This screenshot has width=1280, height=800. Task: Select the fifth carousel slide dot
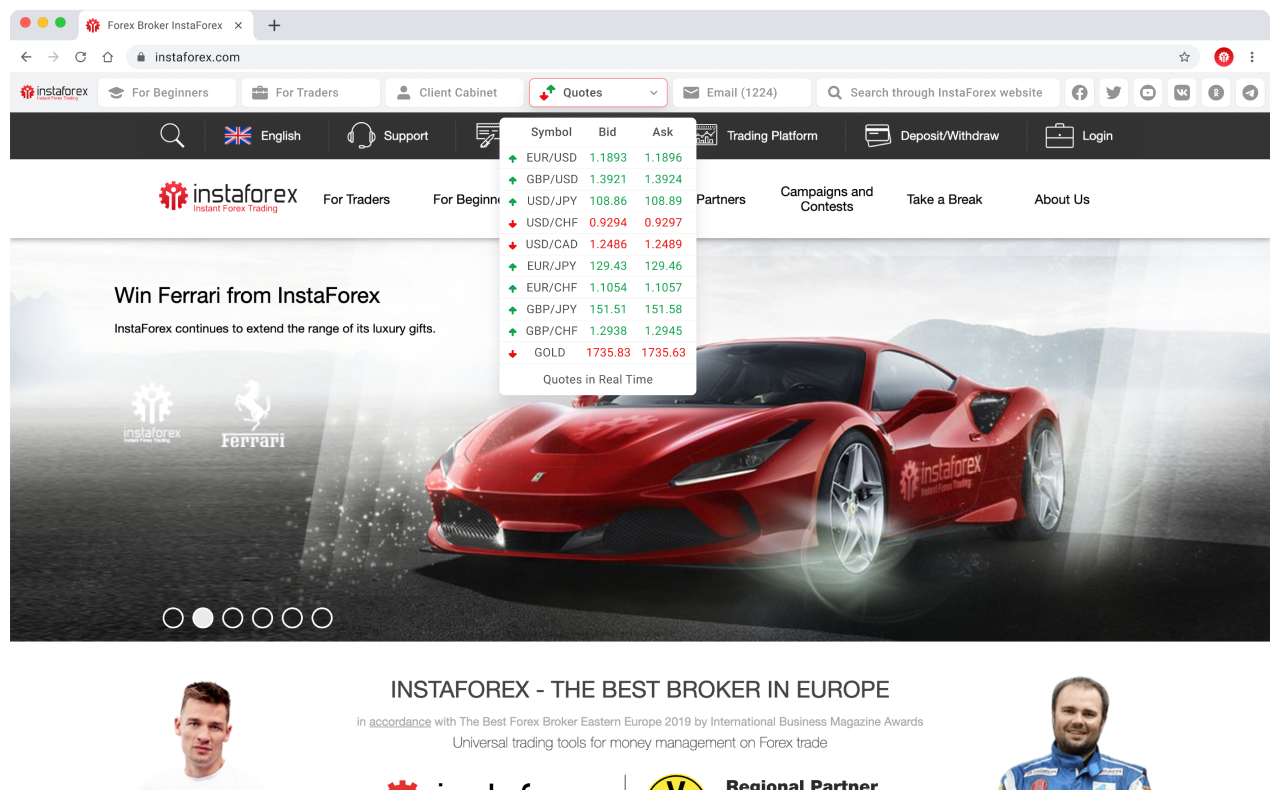coord(292,618)
